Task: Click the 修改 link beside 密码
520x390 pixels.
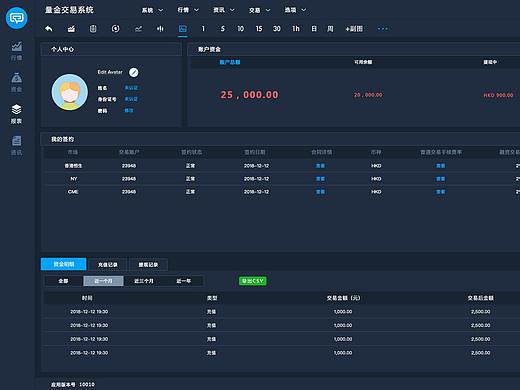Action: (x=129, y=110)
